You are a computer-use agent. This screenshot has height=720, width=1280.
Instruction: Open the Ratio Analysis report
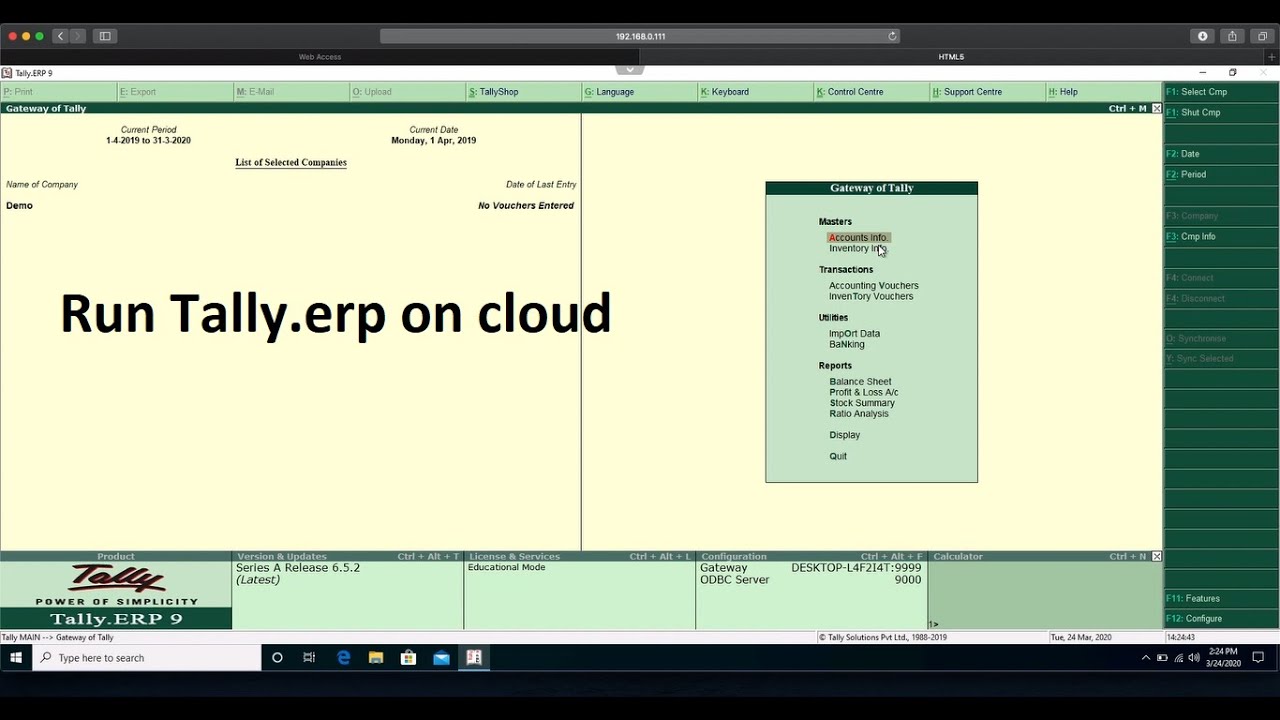858,414
